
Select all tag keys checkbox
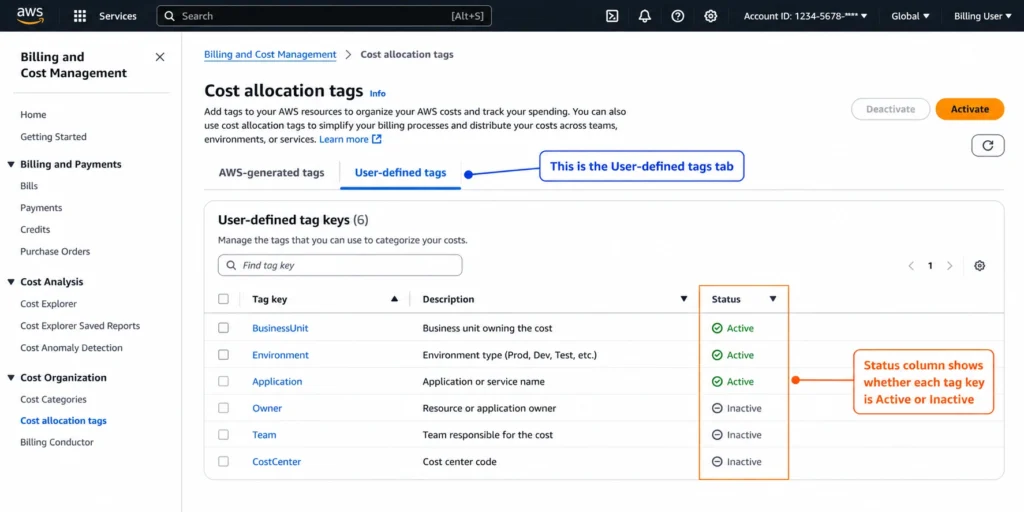coord(223,299)
